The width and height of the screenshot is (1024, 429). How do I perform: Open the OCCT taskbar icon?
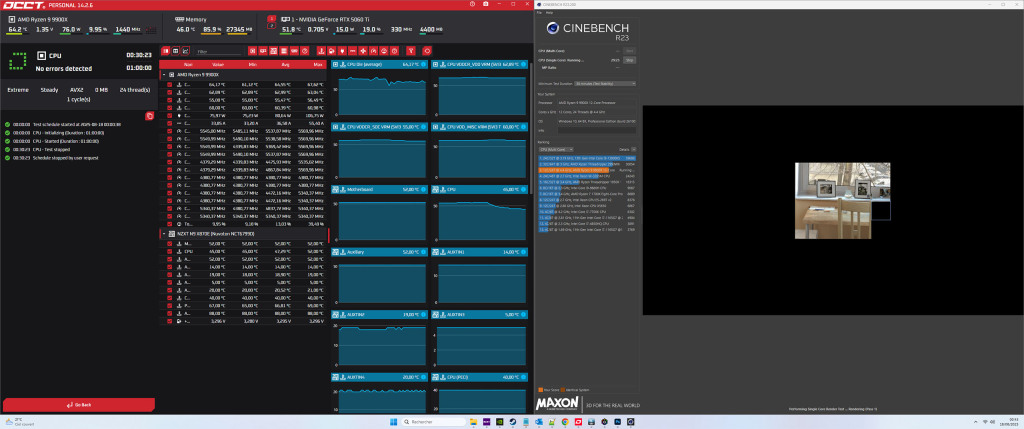[x=578, y=422]
